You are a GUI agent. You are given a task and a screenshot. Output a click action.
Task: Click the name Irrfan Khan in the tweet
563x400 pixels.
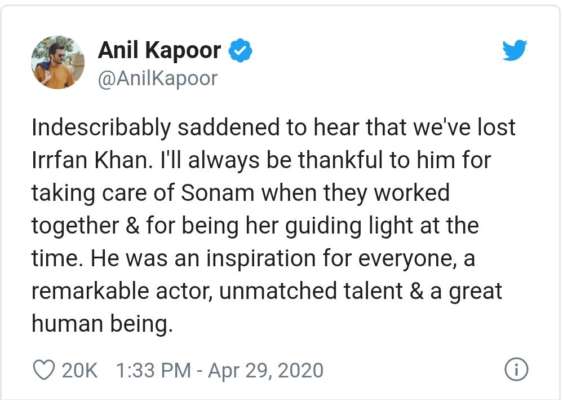pos(89,160)
